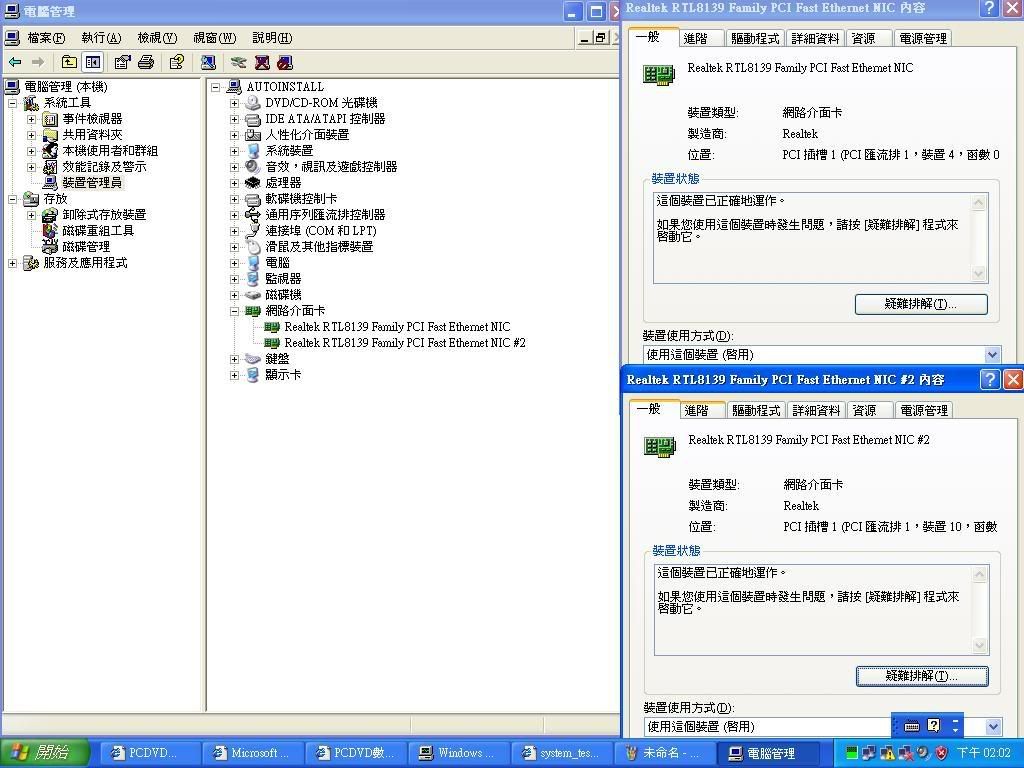This screenshot has height=768, width=1024.
Task: Select Realtek RTL8139 NIC #2 device
Action: point(405,343)
